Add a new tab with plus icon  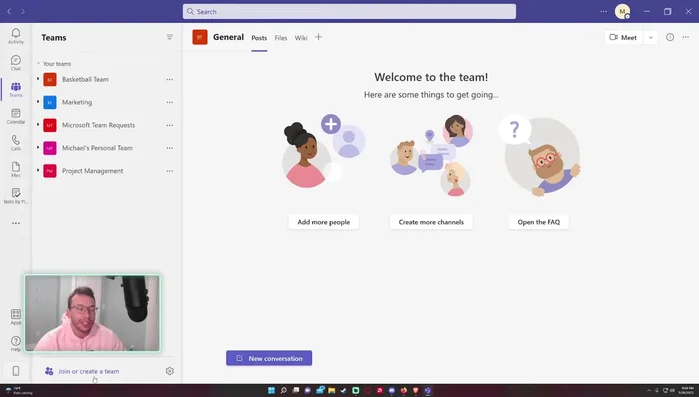[x=318, y=37]
